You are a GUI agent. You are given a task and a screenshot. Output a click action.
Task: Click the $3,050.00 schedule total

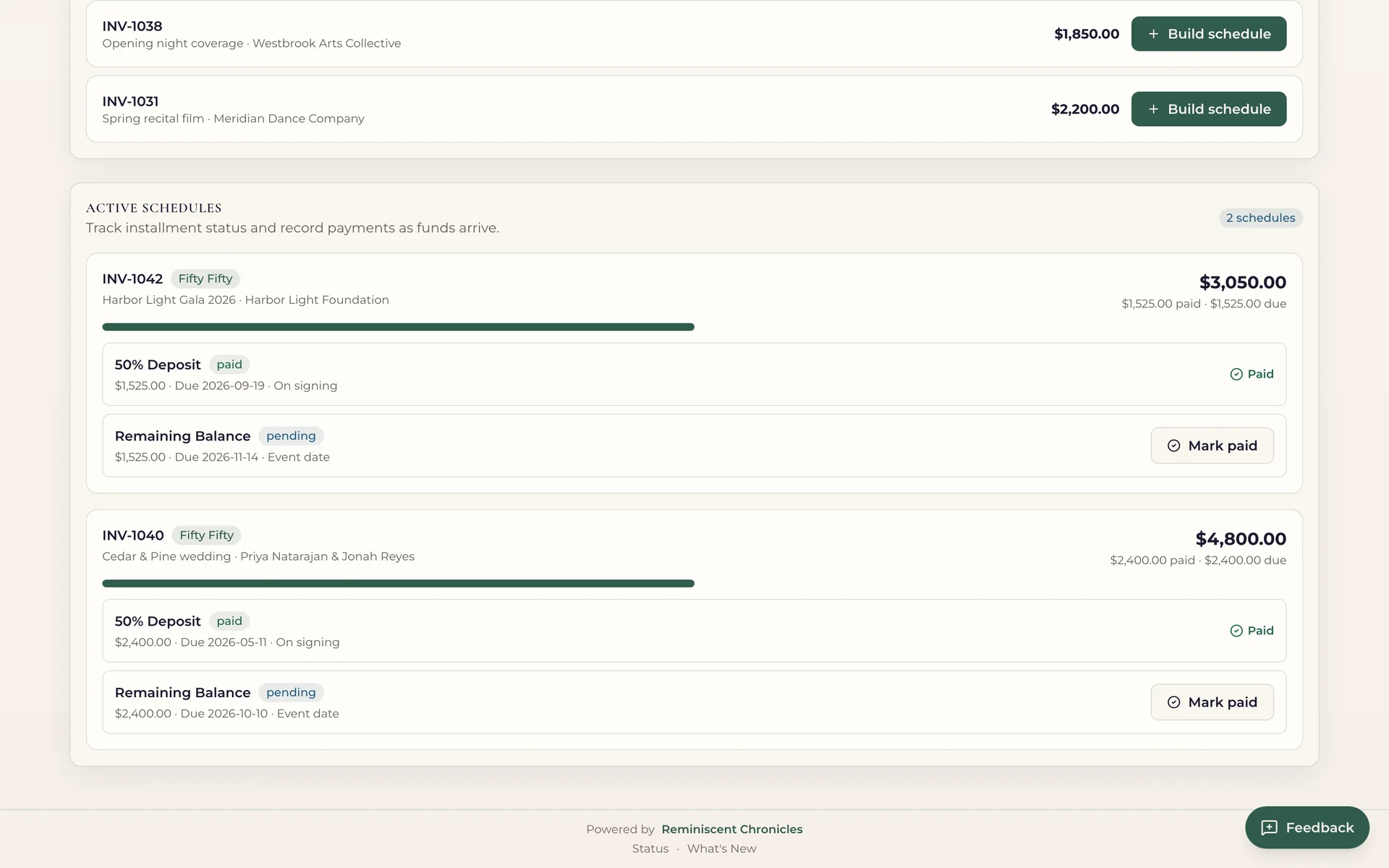[x=1243, y=282]
